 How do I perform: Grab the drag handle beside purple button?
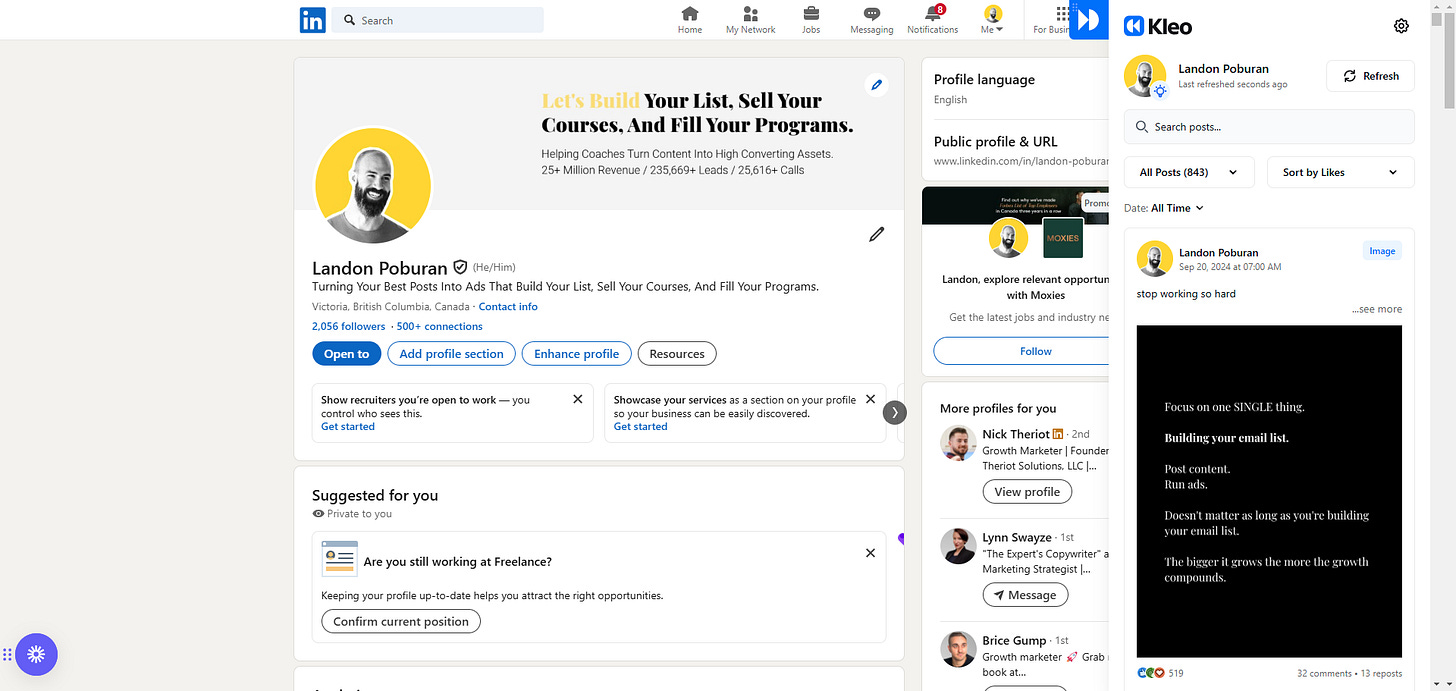[7, 655]
